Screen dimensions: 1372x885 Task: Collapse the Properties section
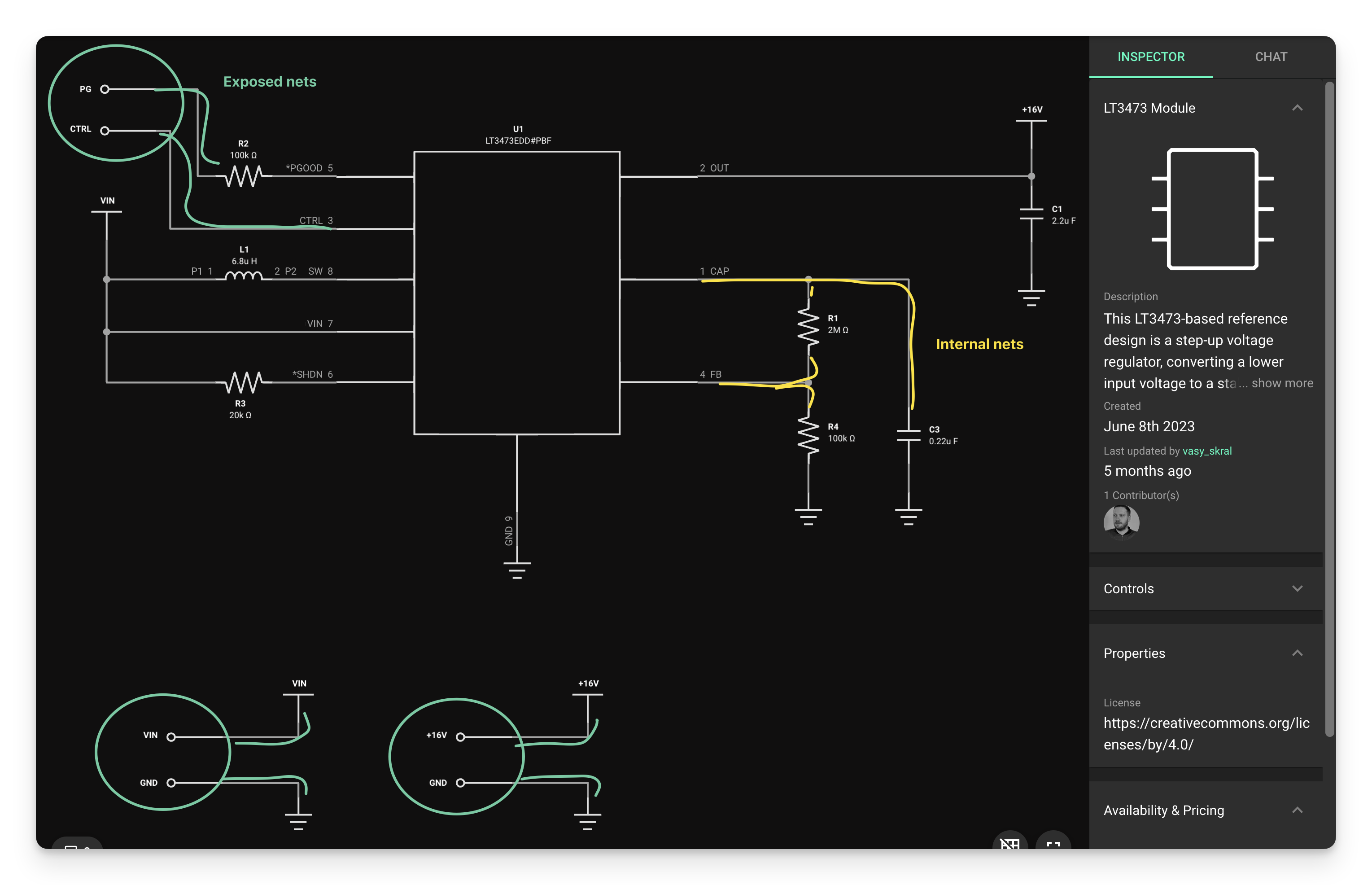(x=1297, y=653)
